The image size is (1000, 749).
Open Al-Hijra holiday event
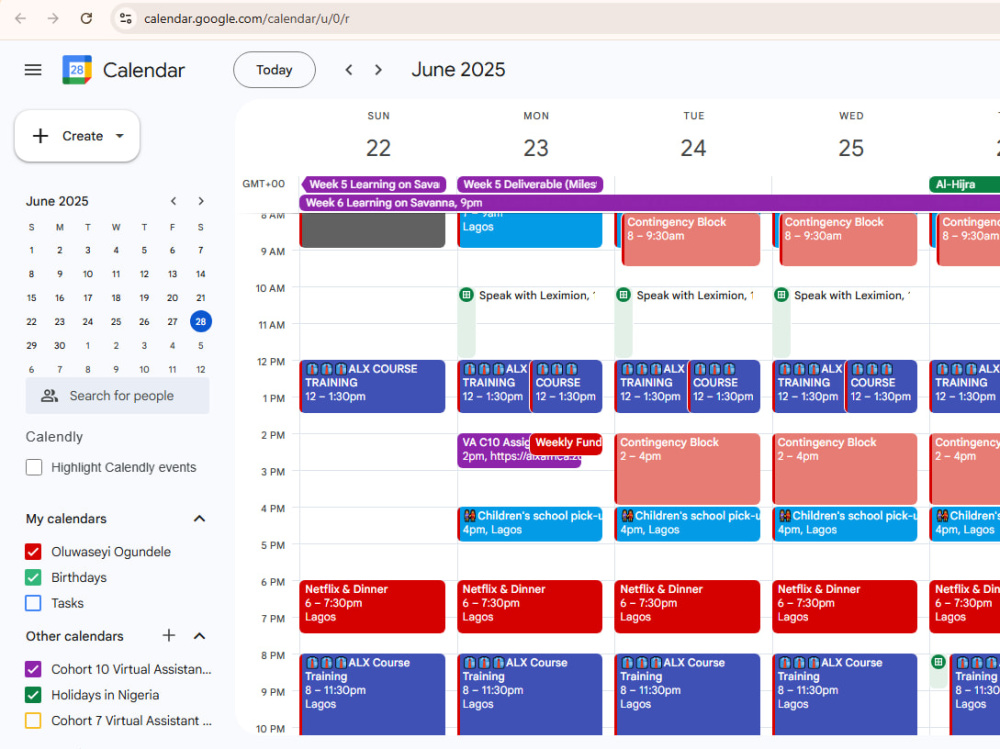[x=964, y=184]
